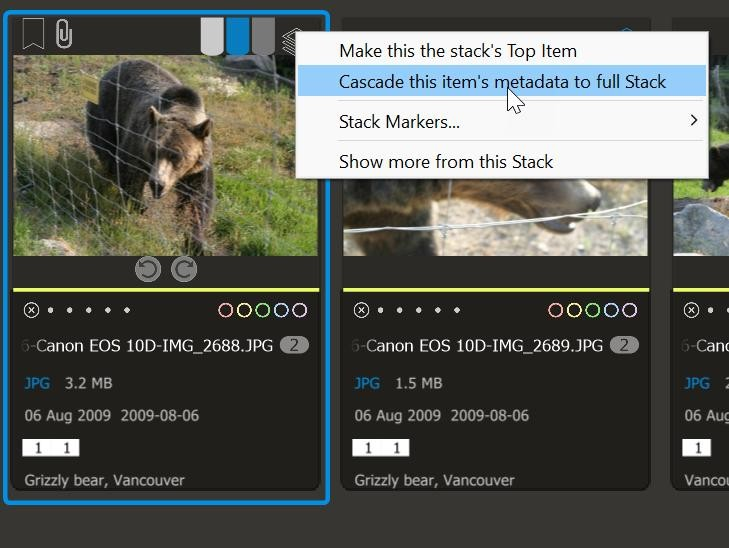
Task: Click the stack count badge on IMG_2689
Action: pos(624,345)
